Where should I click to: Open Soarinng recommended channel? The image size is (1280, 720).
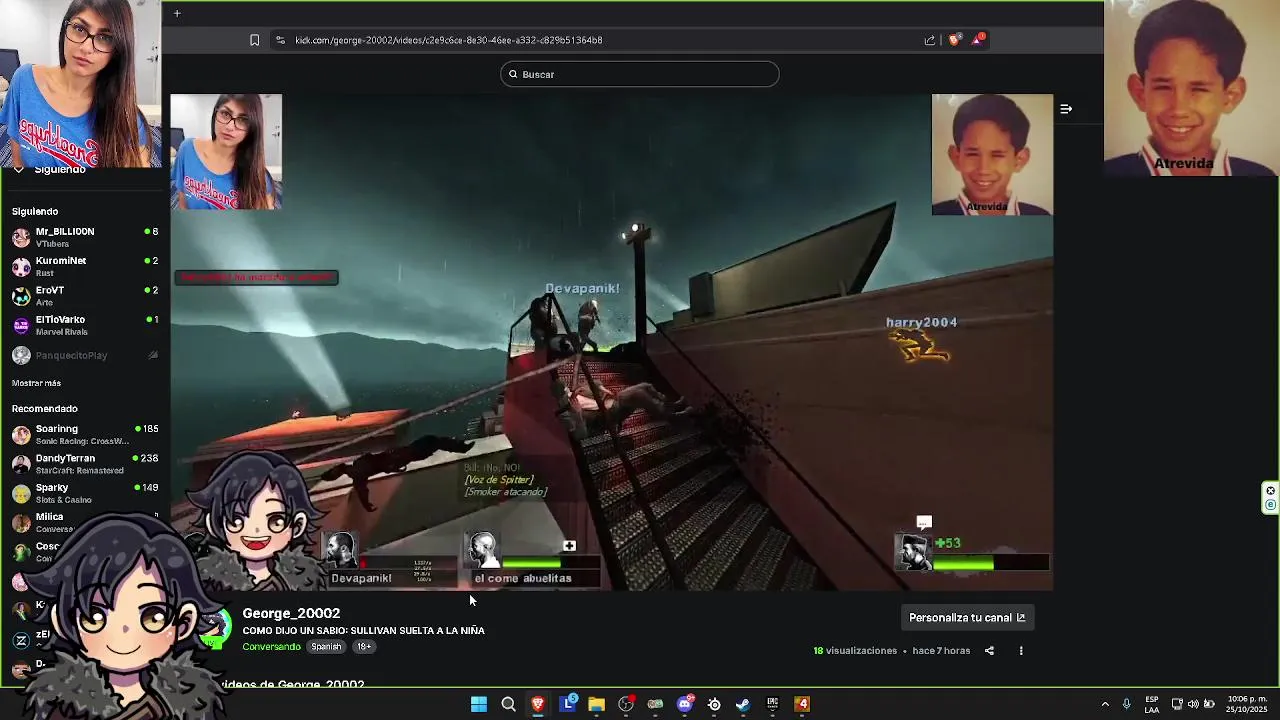tap(85, 434)
